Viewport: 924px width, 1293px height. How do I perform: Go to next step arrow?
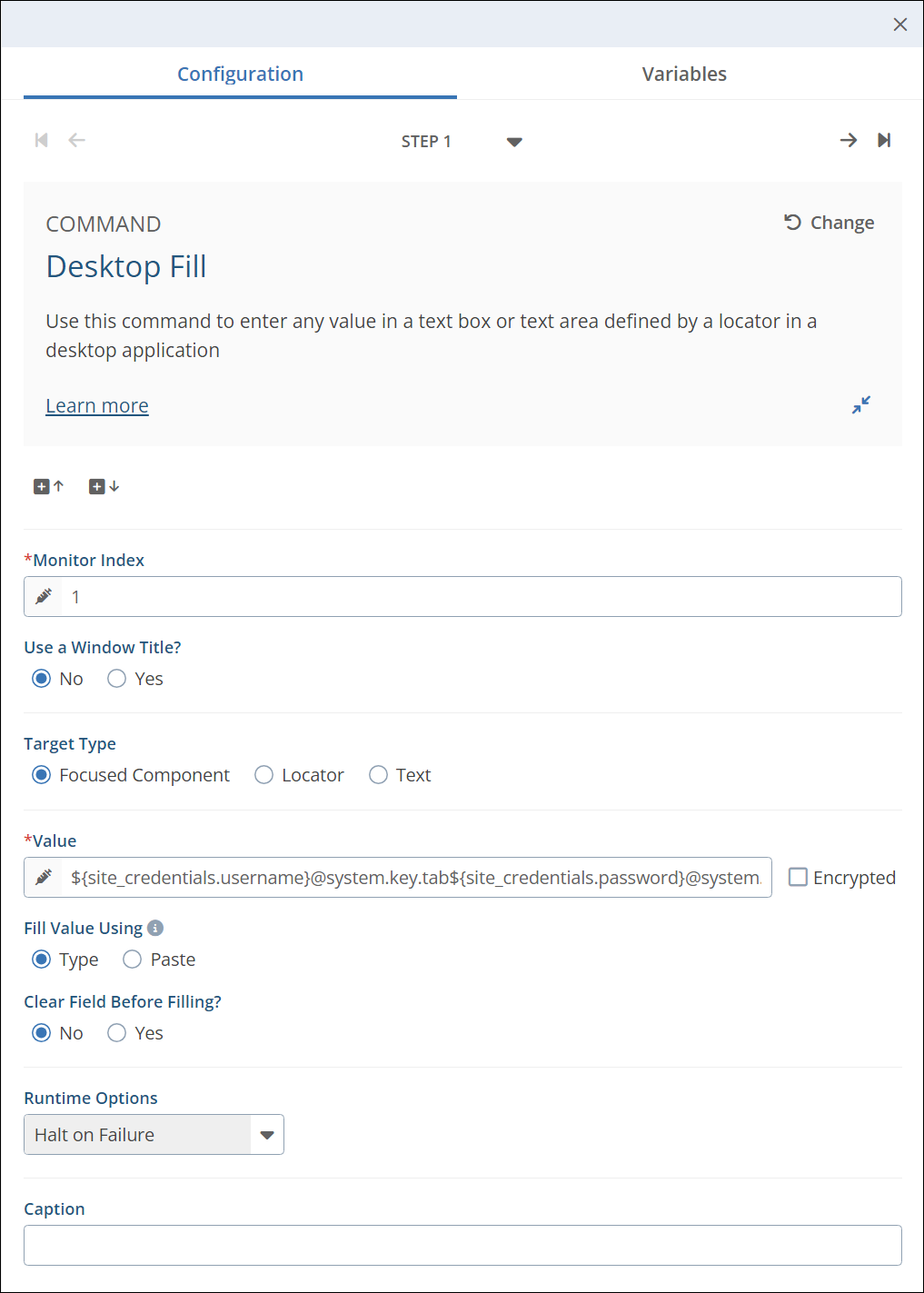click(x=848, y=140)
